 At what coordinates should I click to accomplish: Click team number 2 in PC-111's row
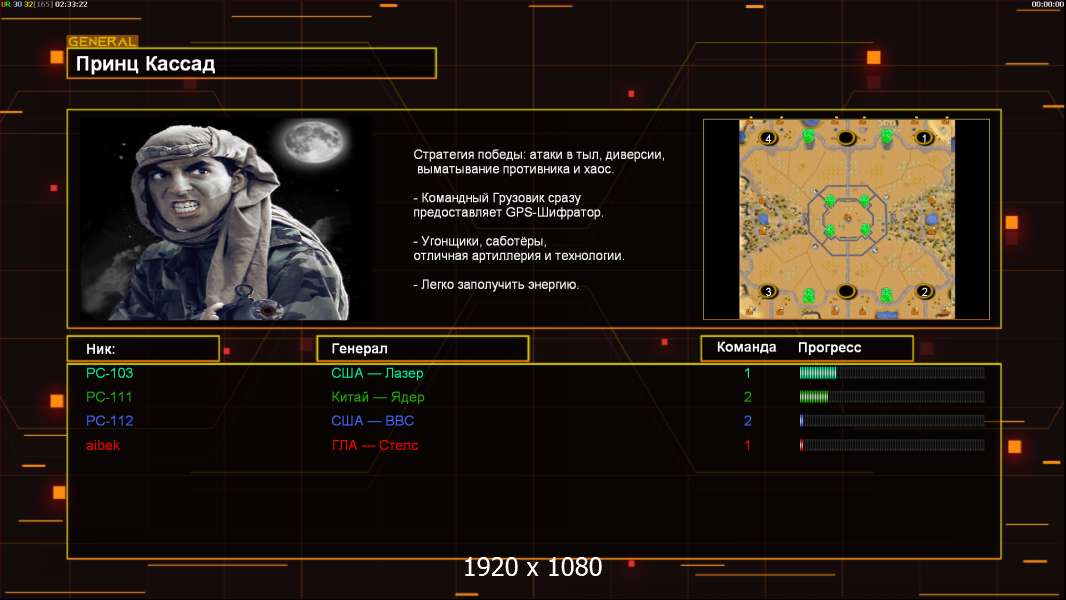click(x=747, y=397)
